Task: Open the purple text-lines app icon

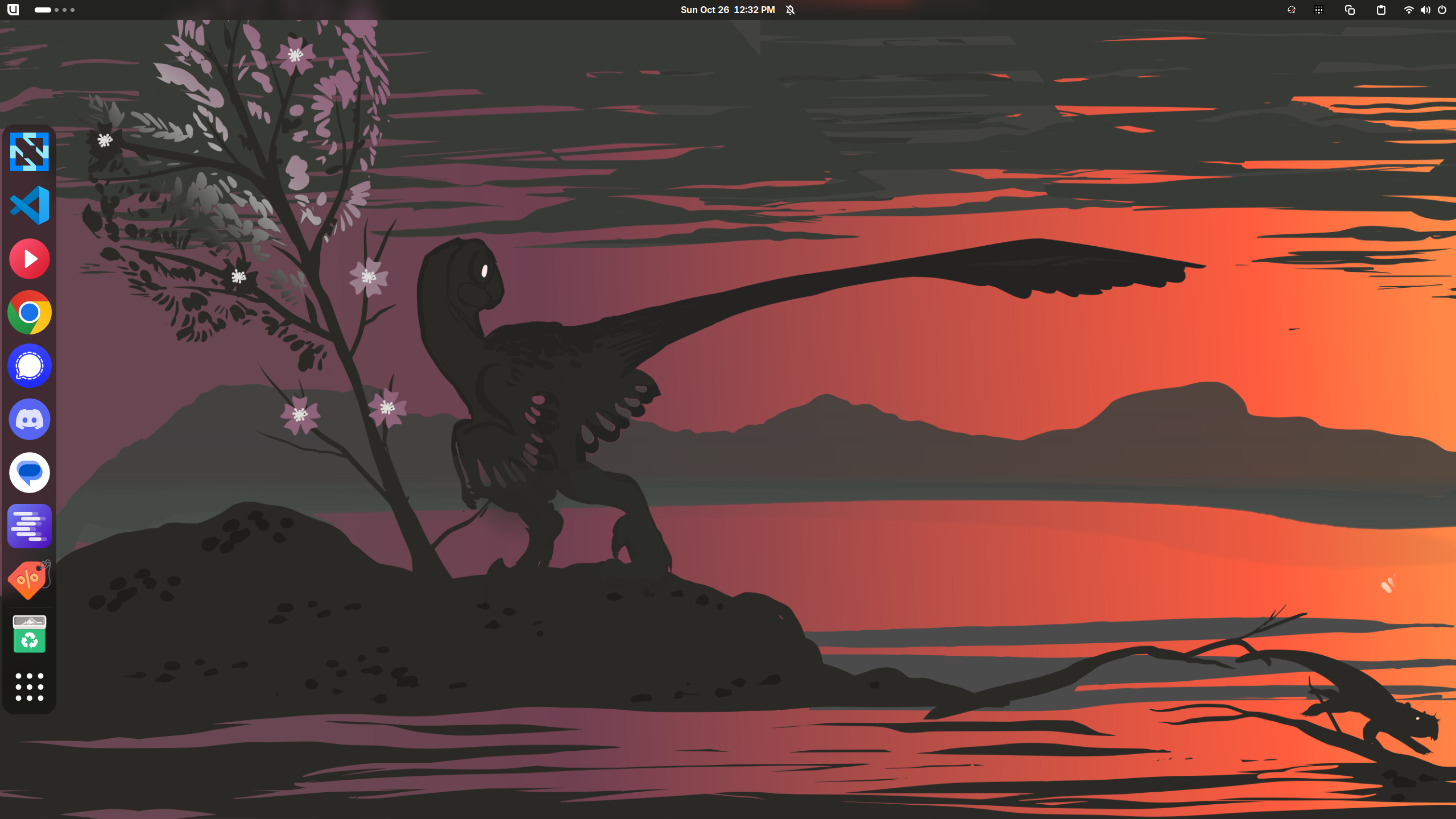Action: [x=30, y=526]
